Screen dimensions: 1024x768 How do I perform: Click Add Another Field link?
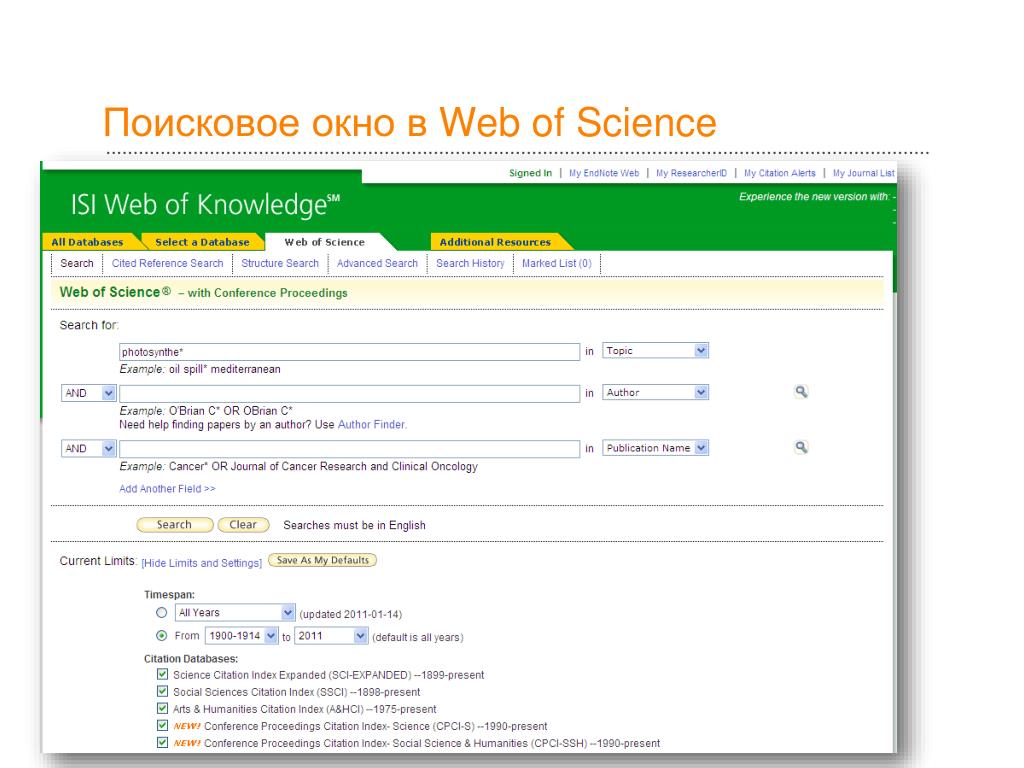point(167,488)
